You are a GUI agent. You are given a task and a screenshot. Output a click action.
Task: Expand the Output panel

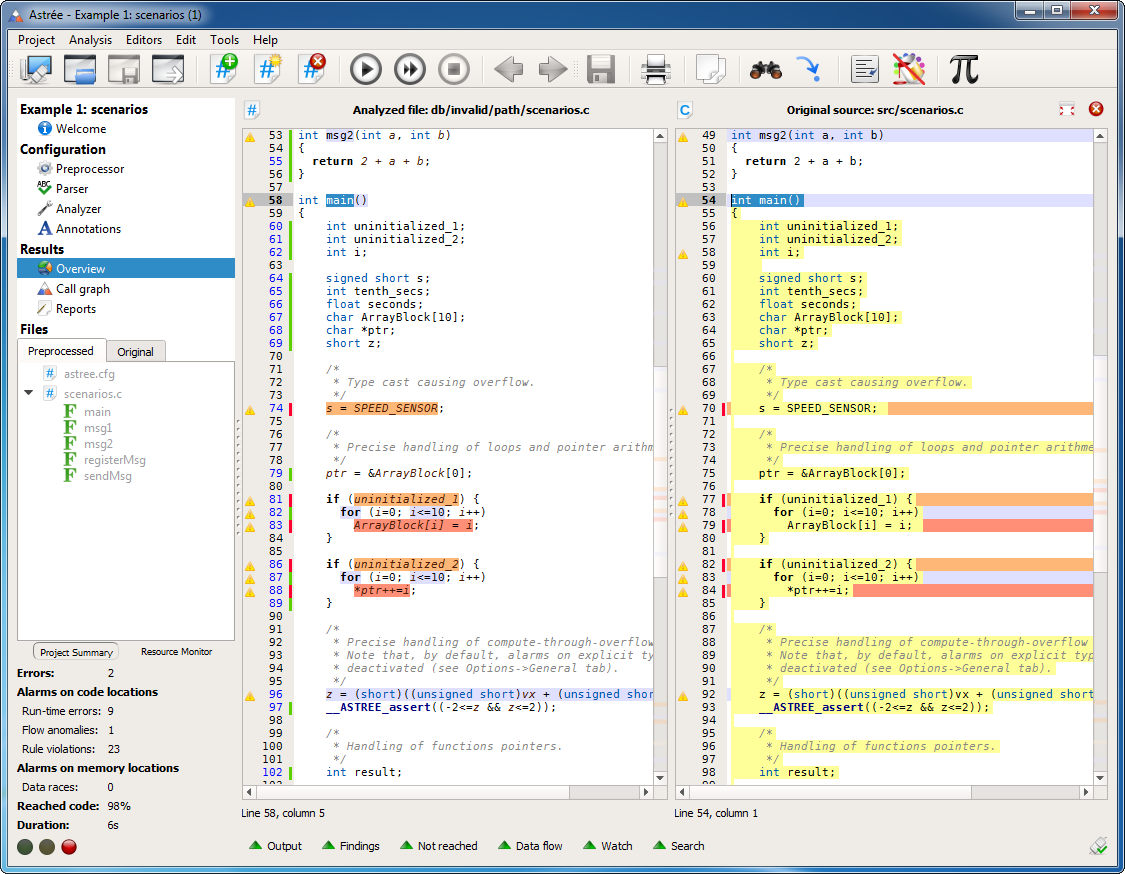[x=276, y=846]
